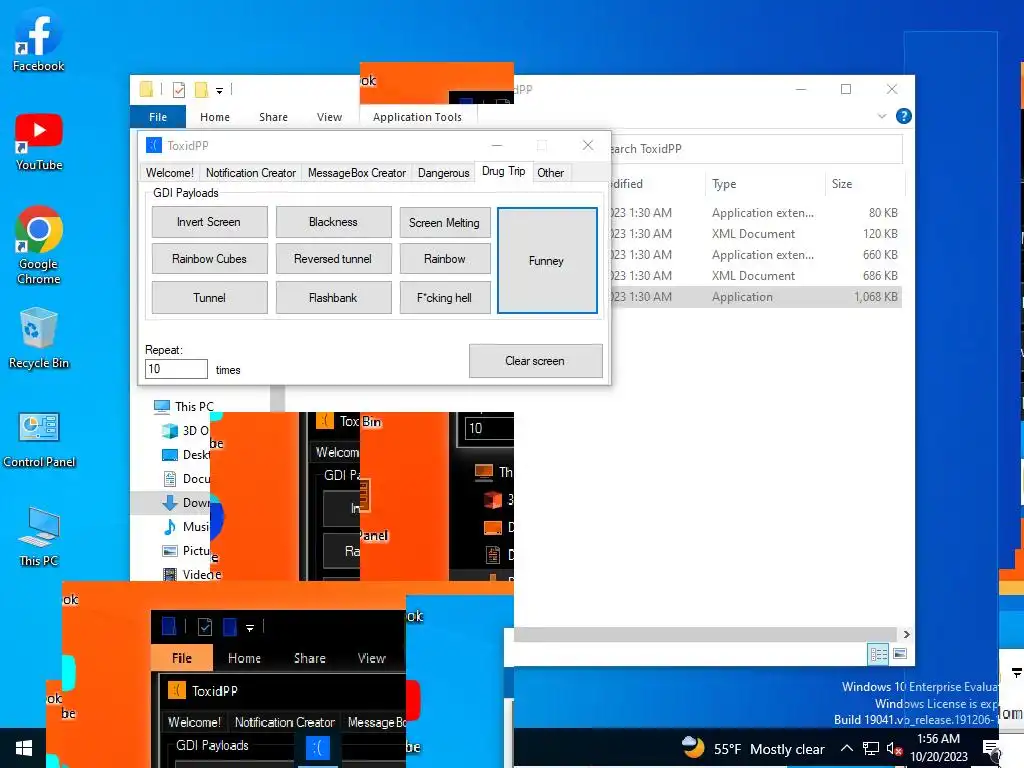Open the notification center icon
Screen dimensions: 1024x768
pyautogui.click(x=990, y=748)
